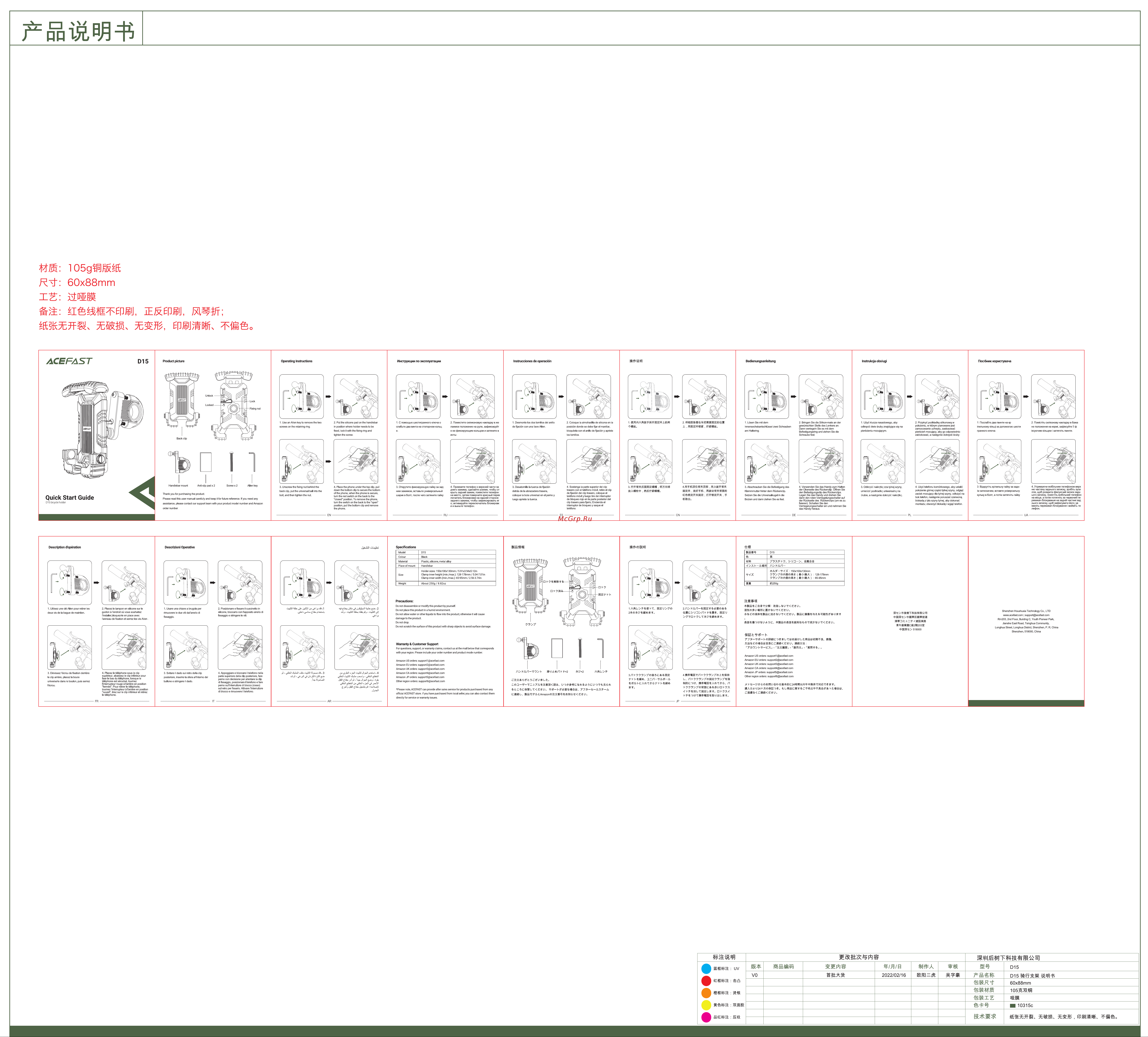Click the D15 骑行支架 说明书 product name cell

coord(1032,976)
